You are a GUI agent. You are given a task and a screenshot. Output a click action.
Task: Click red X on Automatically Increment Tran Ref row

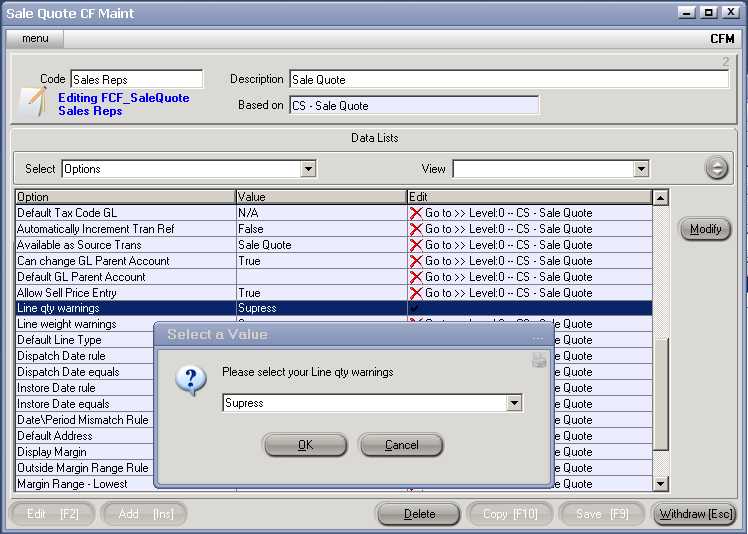pyautogui.click(x=416, y=229)
